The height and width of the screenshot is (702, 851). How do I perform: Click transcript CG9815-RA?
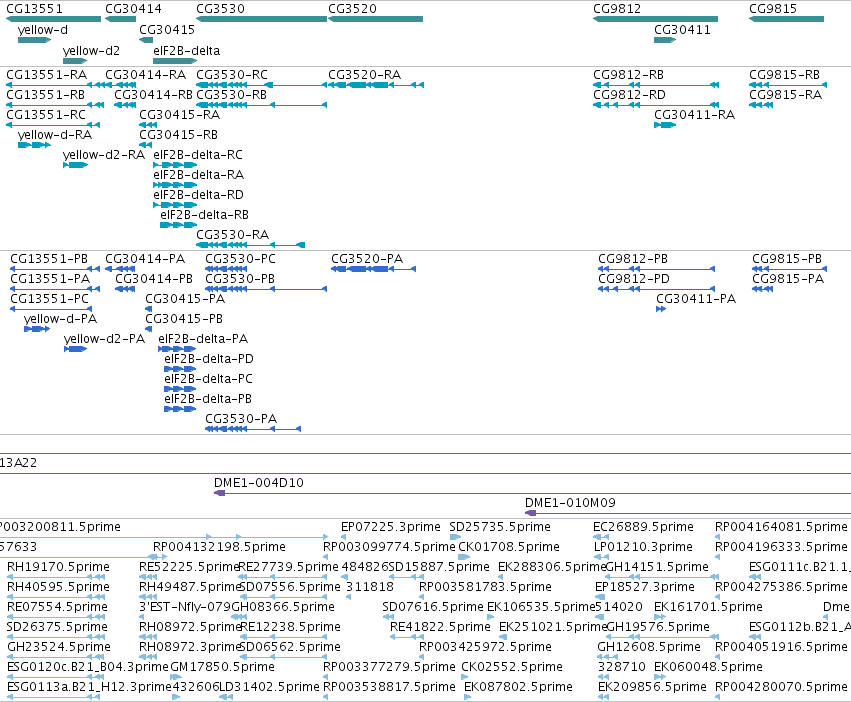click(761, 105)
